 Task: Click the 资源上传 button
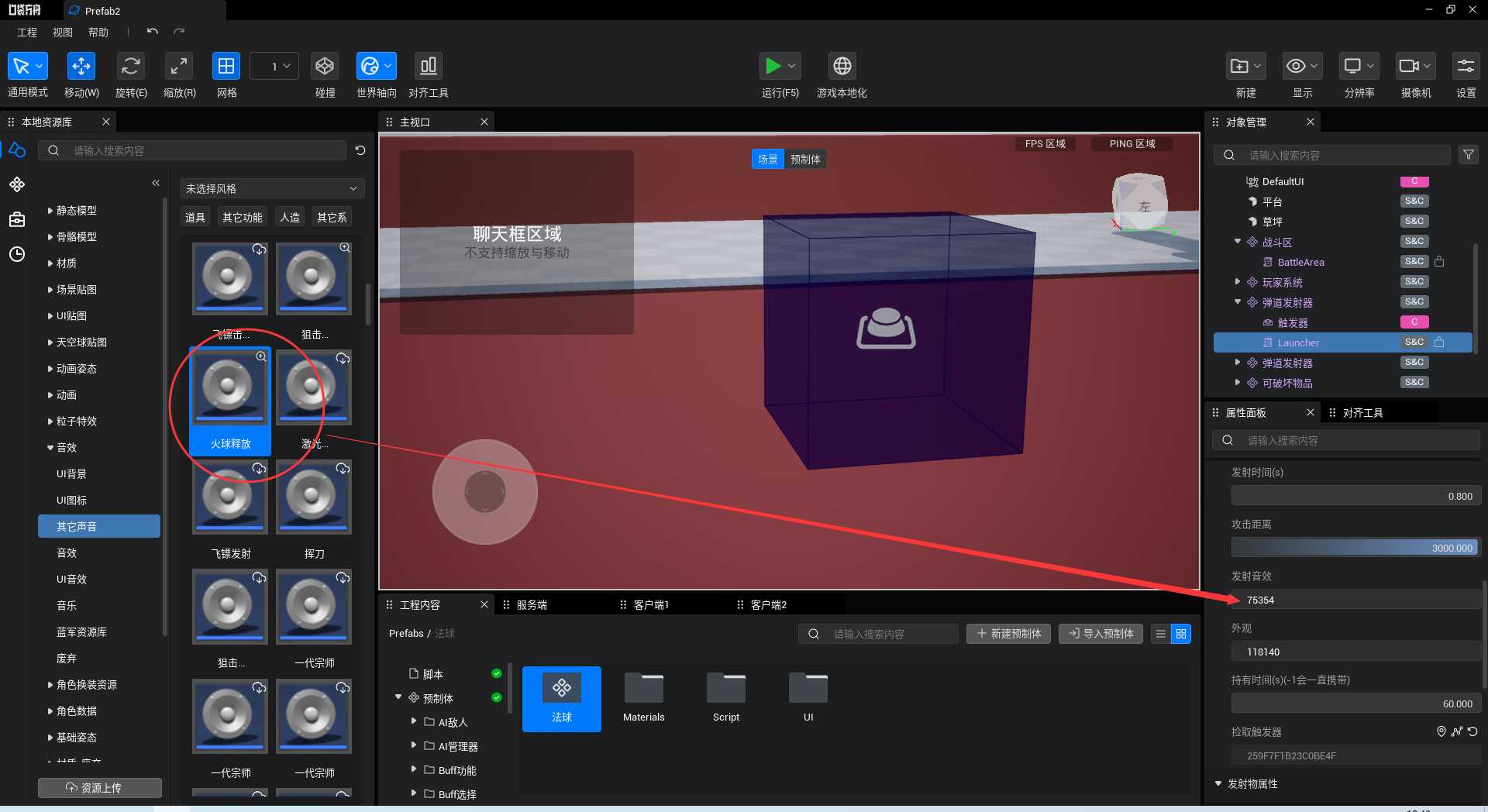coord(100,787)
